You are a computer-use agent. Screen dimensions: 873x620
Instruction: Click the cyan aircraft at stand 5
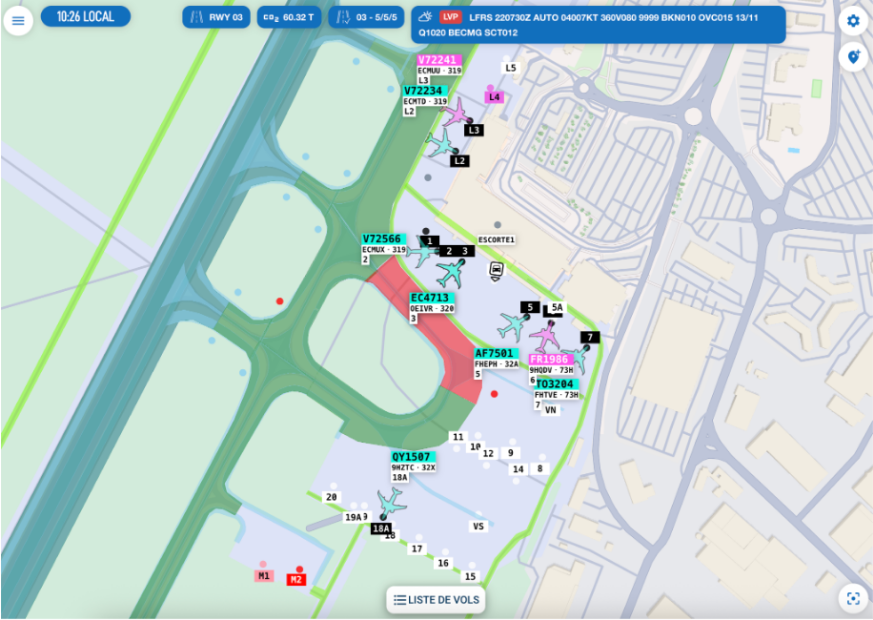point(513,326)
